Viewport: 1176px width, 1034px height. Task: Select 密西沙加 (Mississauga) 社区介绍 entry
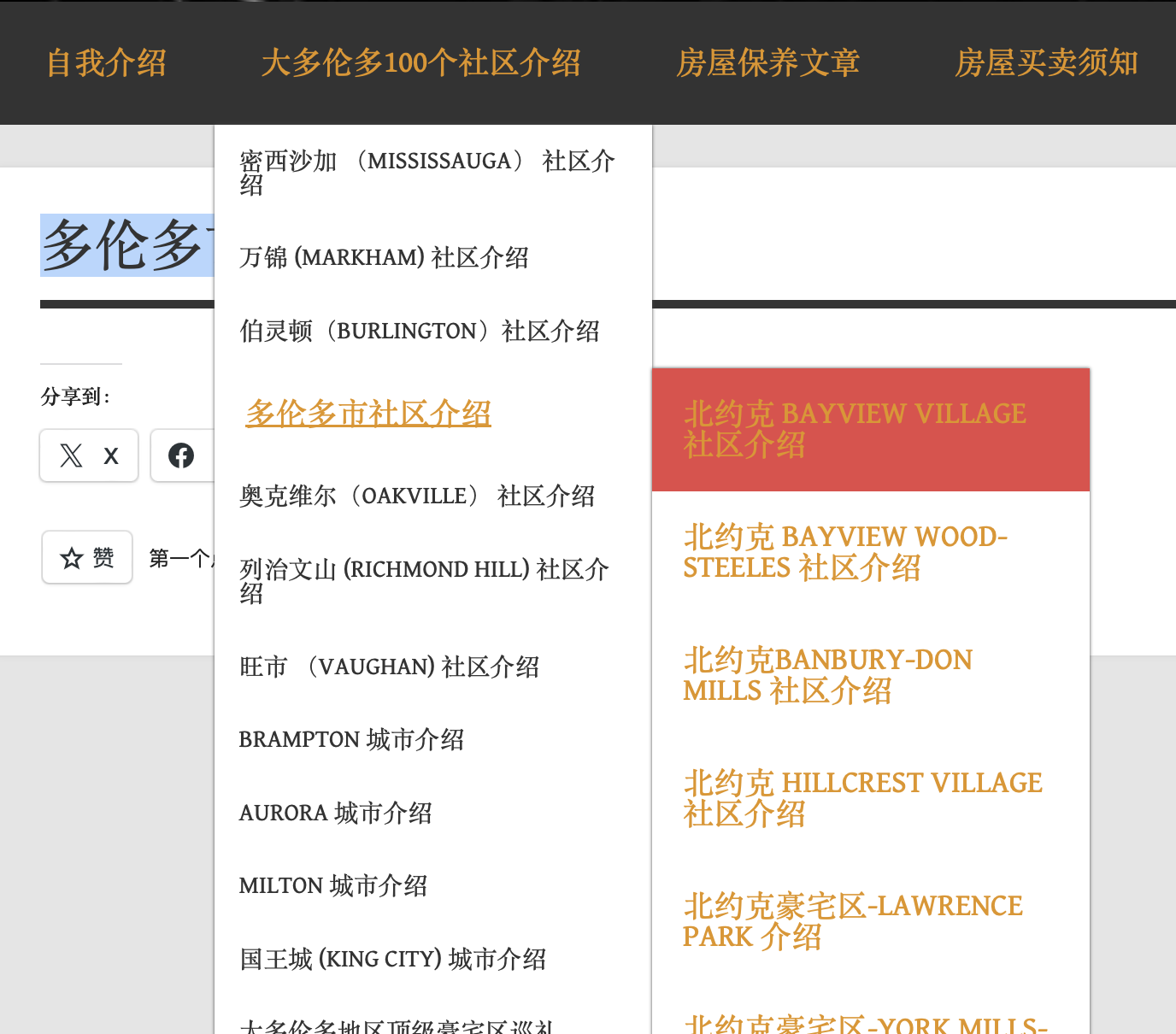(x=426, y=172)
